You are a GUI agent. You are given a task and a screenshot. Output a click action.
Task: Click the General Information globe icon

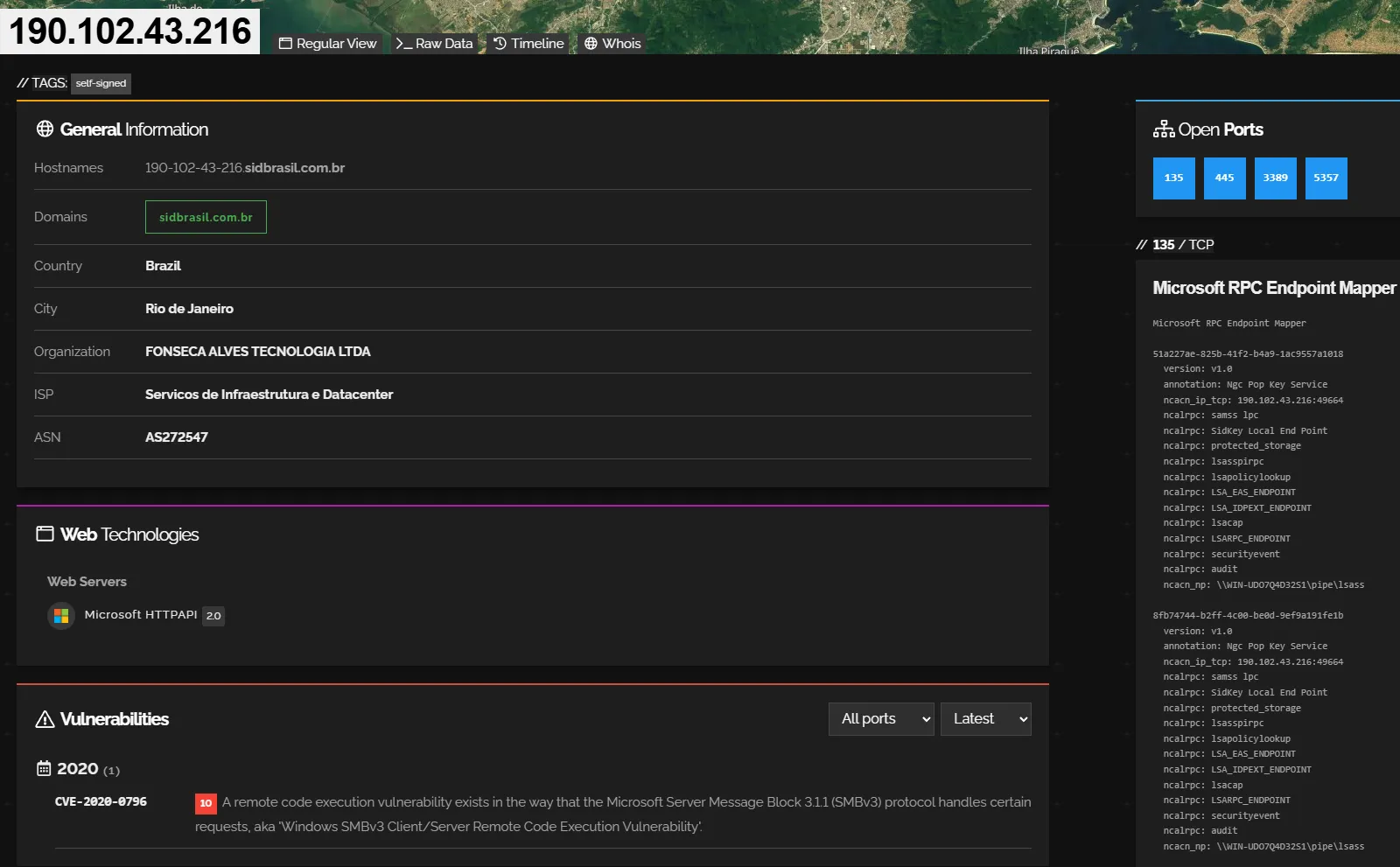click(45, 129)
